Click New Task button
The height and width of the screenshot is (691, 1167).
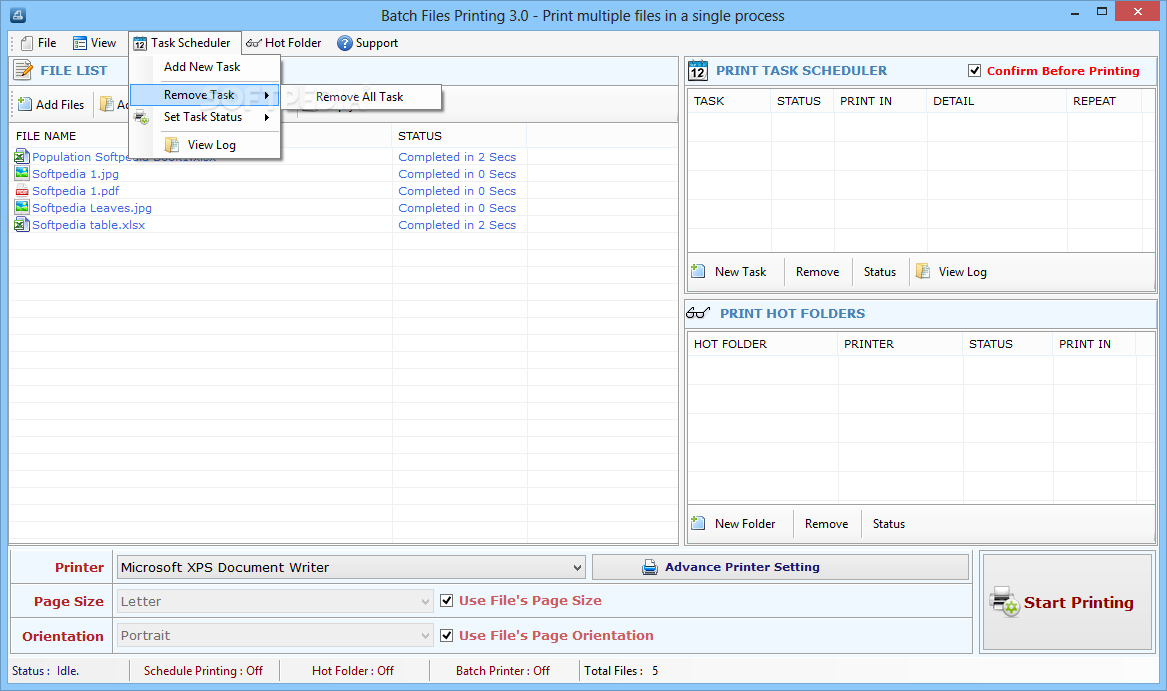[729, 272]
